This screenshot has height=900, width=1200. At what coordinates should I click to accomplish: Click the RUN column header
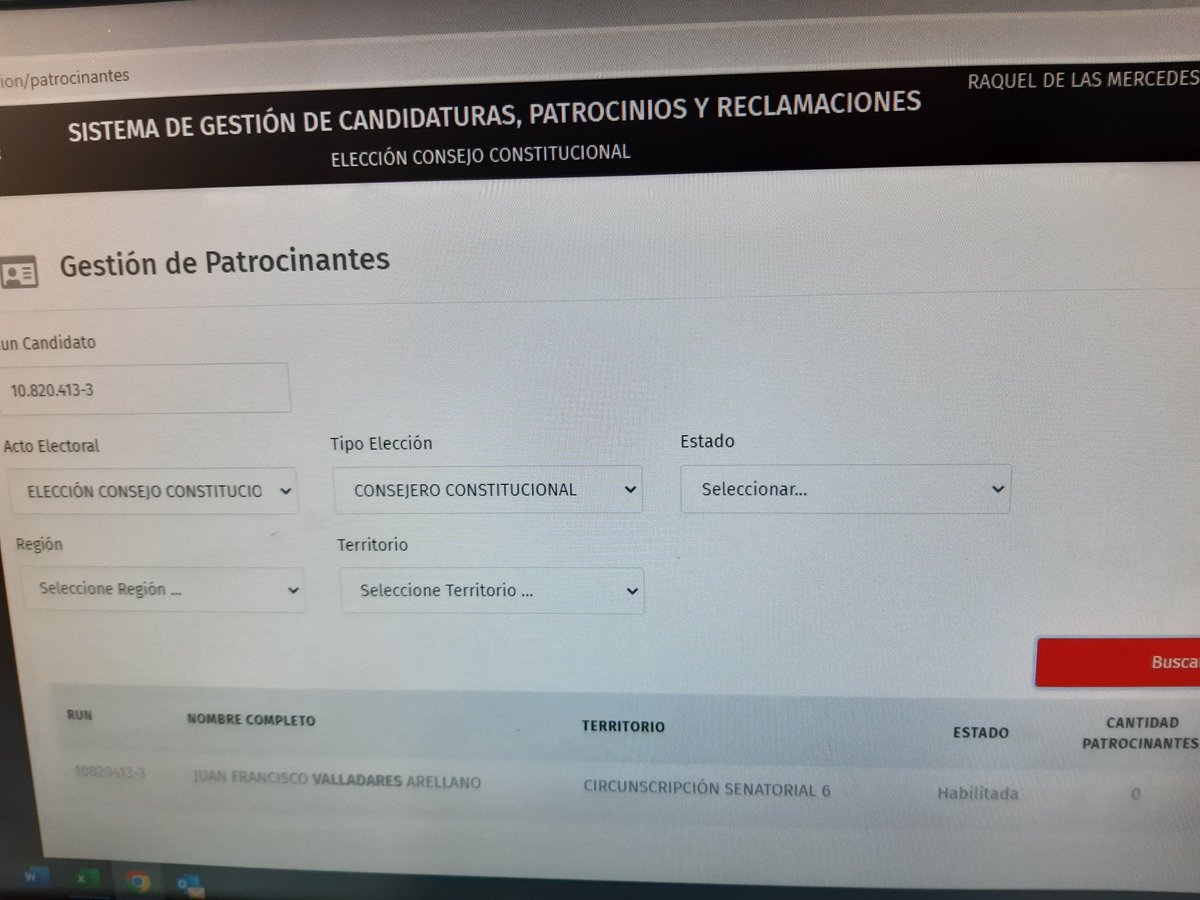pyautogui.click(x=80, y=716)
